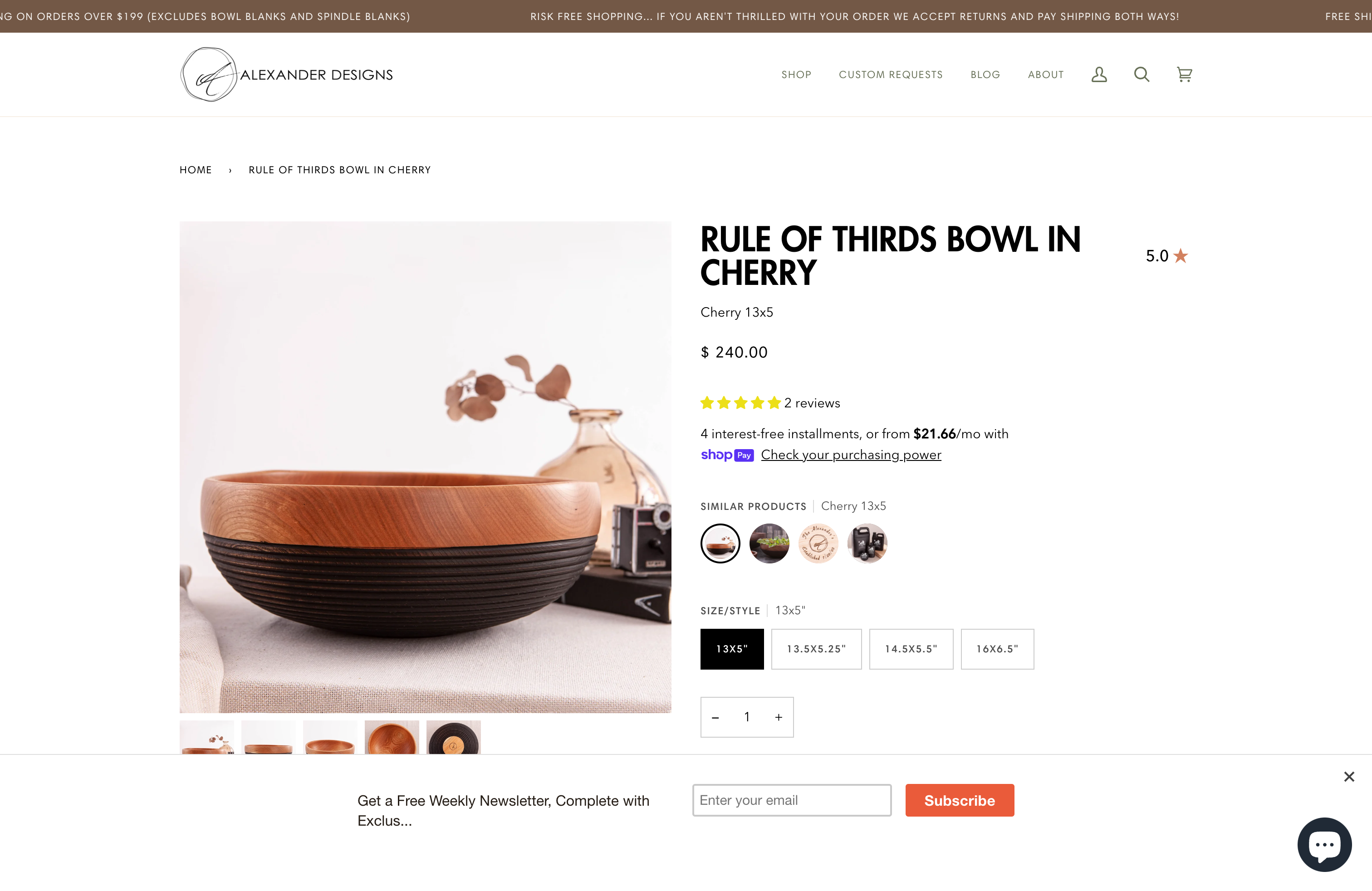This screenshot has height=891, width=1372.
Task: Open the chat bubble widget
Action: click(x=1324, y=844)
